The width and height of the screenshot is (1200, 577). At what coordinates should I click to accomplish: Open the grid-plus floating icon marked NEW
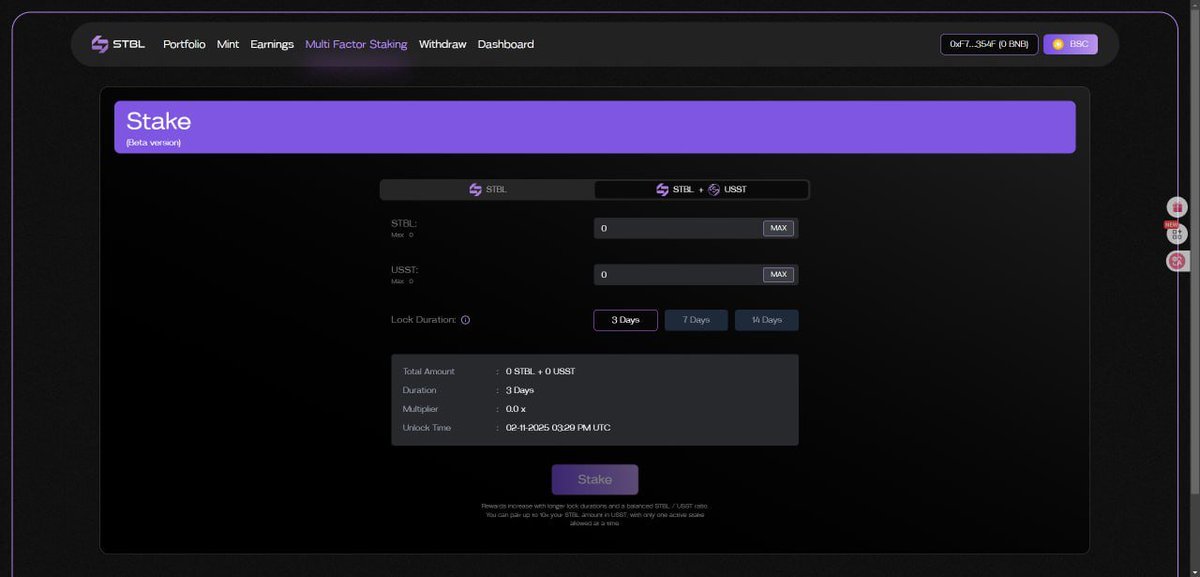coord(1177,234)
